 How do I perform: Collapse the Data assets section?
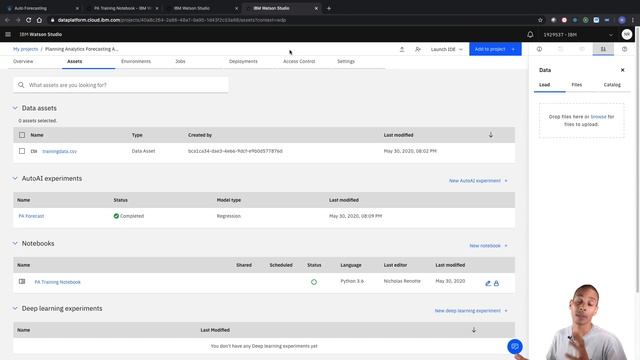point(15,108)
